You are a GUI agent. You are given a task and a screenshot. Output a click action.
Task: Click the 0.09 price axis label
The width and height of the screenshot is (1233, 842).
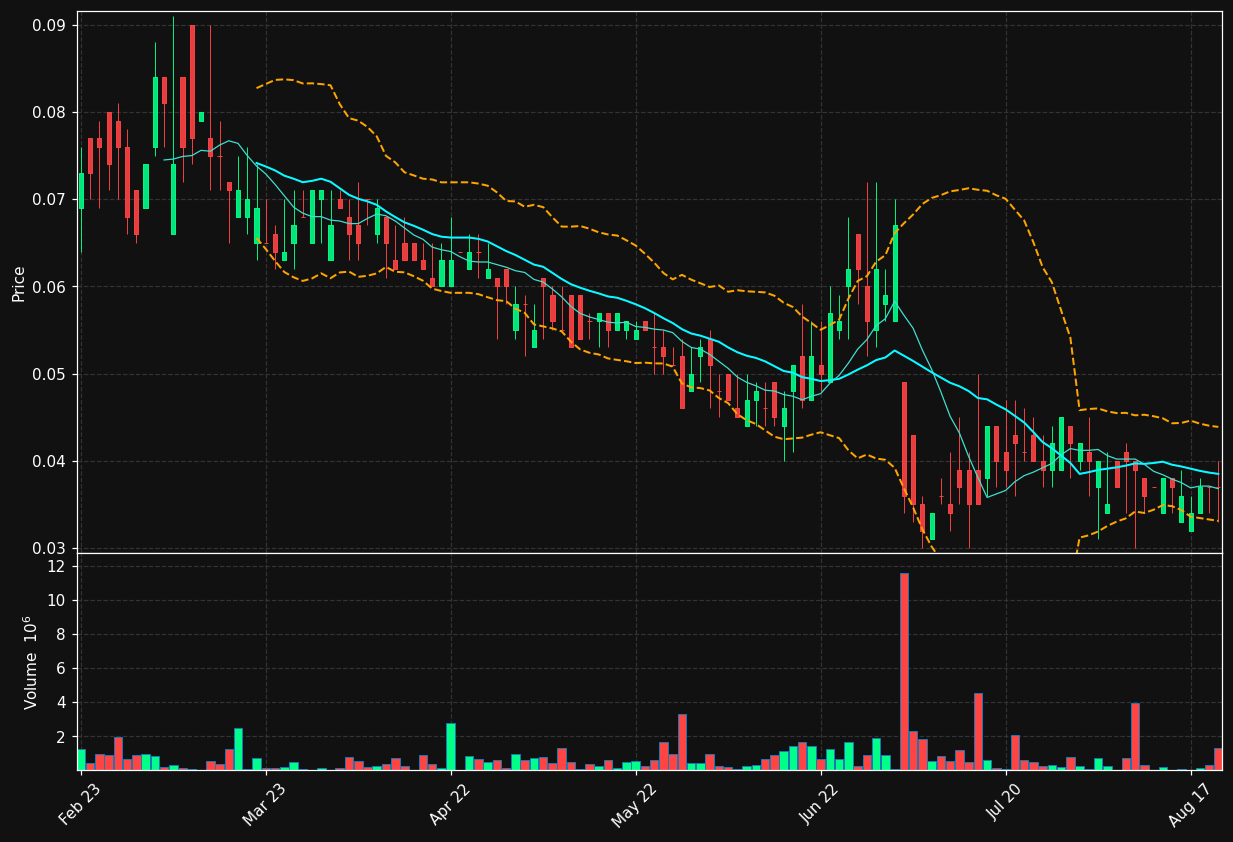pyautogui.click(x=51, y=25)
